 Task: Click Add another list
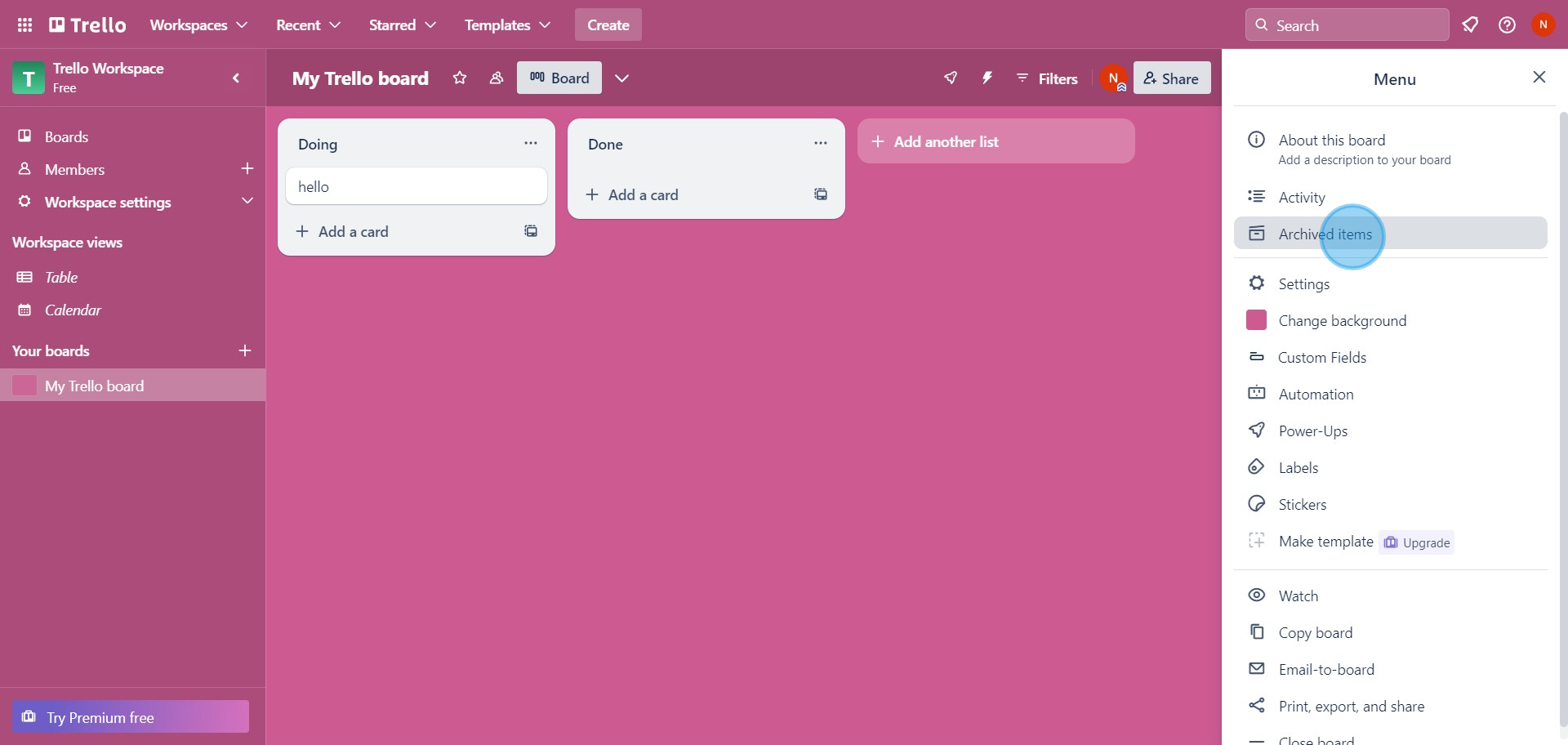point(996,141)
